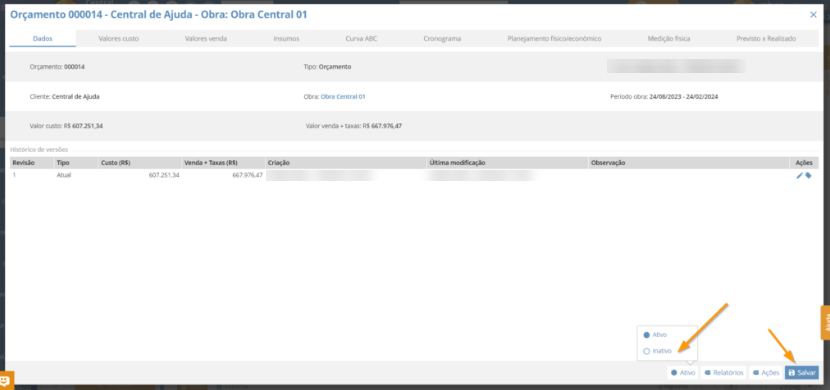Open the Previsto x Realizado tab

(766, 39)
